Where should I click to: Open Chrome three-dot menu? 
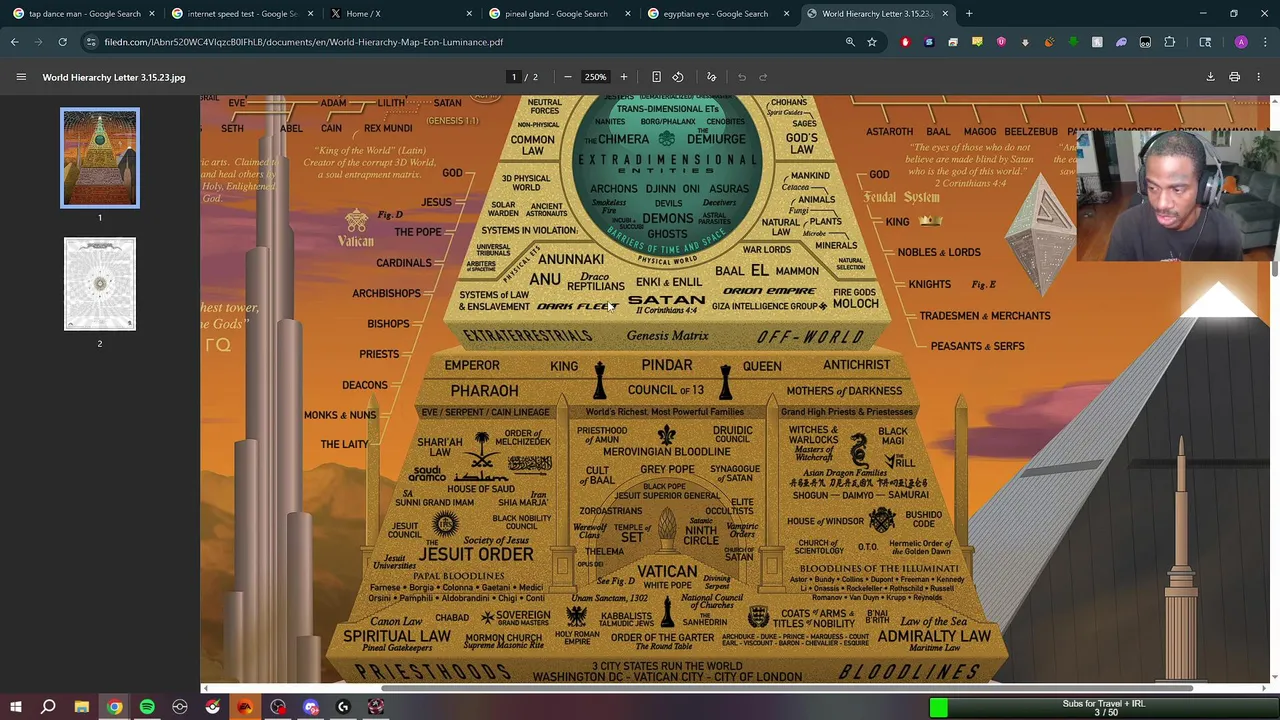(1264, 42)
